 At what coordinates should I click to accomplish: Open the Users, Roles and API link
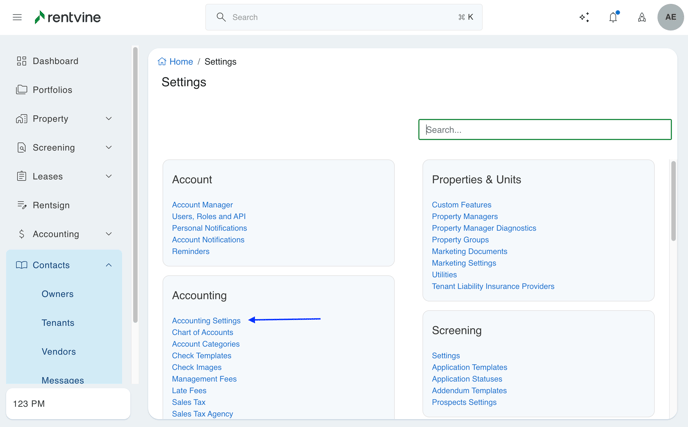[x=208, y=216]
